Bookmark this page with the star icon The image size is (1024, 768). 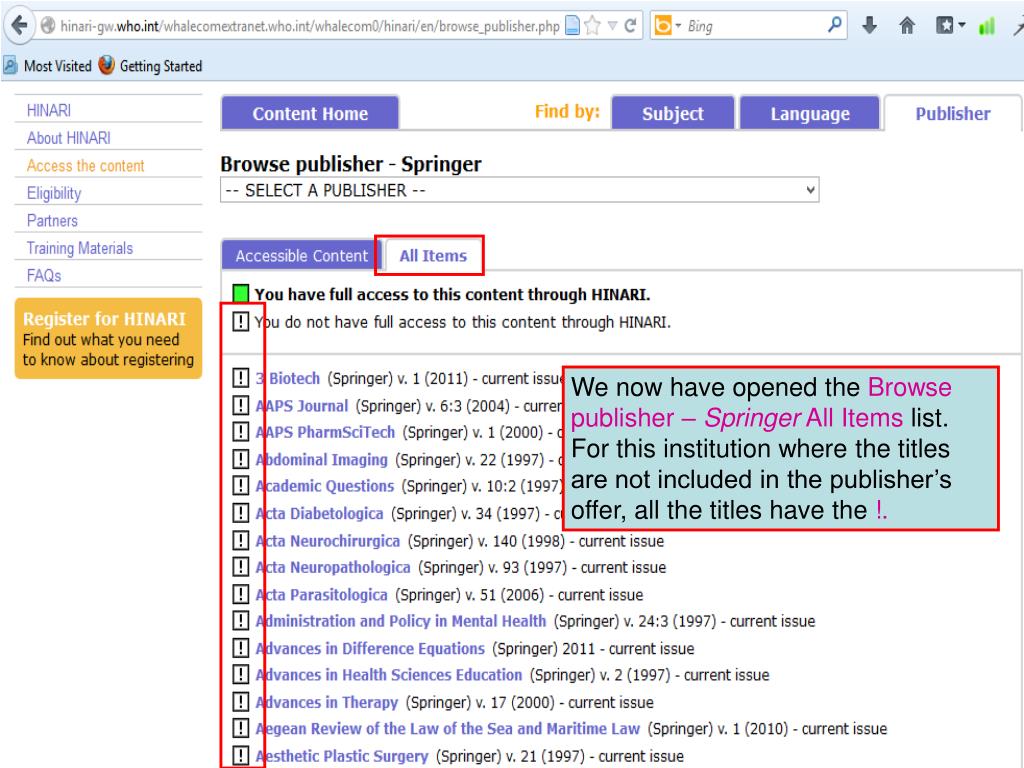click(x=593, y=26)
